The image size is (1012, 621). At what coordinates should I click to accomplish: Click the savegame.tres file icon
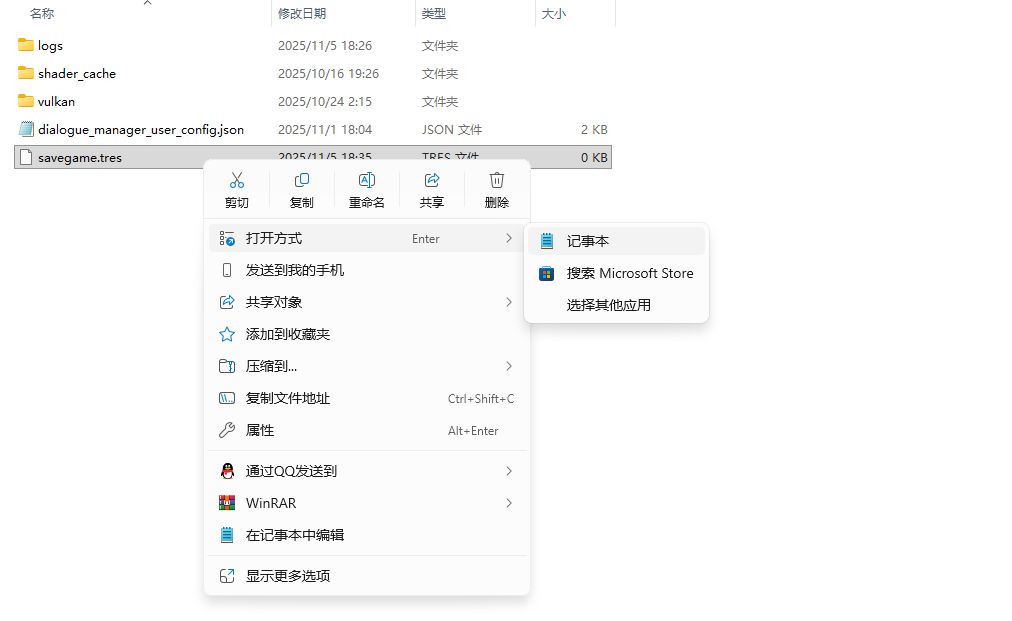(x=26, y=157)
